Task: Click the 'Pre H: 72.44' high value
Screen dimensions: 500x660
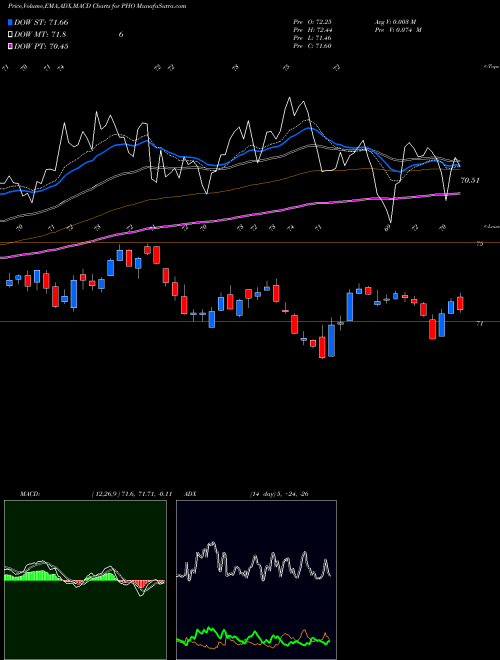Action: pos(312,30)
